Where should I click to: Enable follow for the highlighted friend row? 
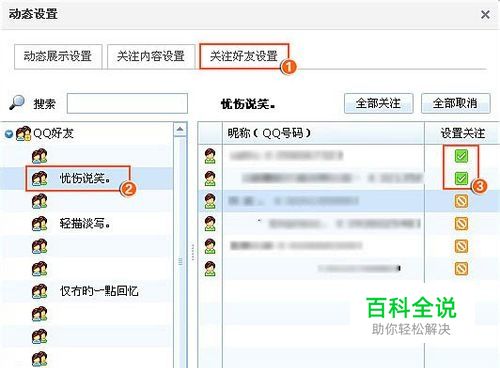[x=461, y=201]
